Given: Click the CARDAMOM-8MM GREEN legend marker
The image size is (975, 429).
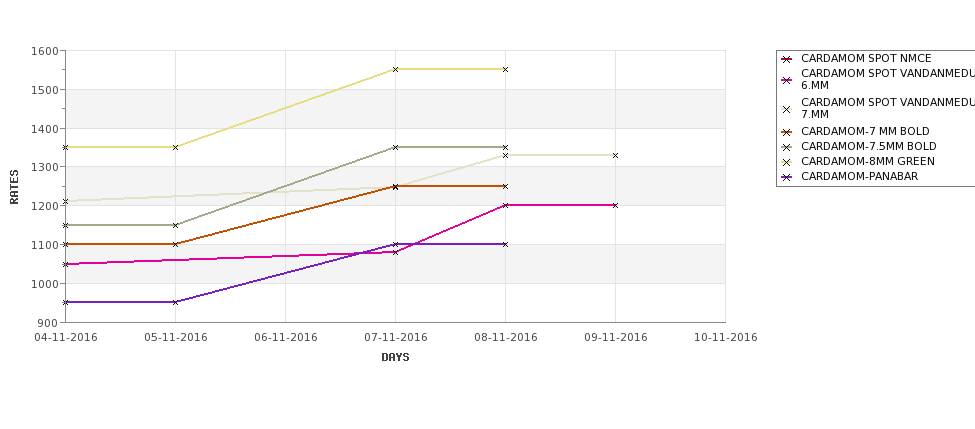Looking at the screenshot, I should [x=787, y=162].
